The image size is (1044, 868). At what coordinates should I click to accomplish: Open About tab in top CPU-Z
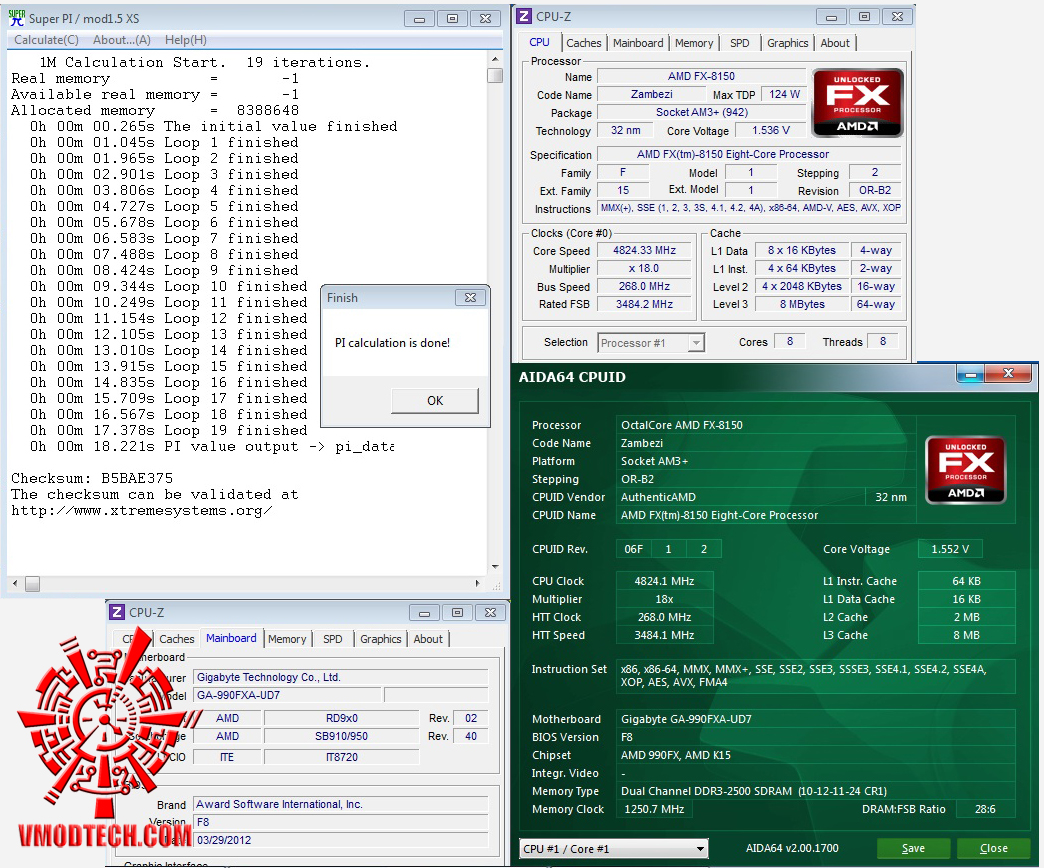click(835, 43)
